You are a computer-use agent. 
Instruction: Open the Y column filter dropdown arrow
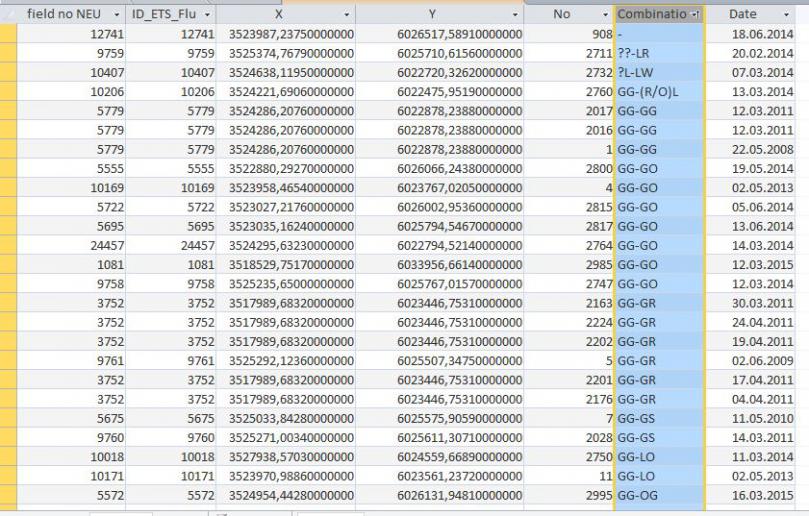coord(515,15)
